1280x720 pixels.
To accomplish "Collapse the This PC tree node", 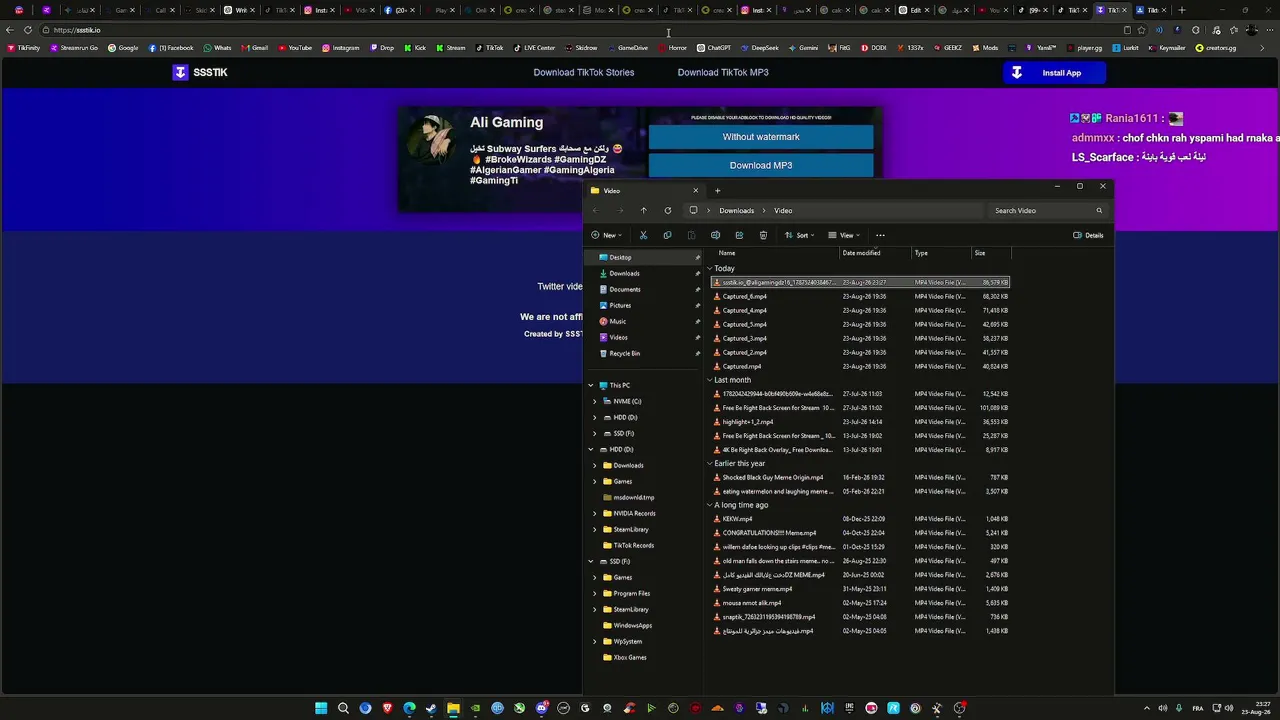I will [590, 385].
